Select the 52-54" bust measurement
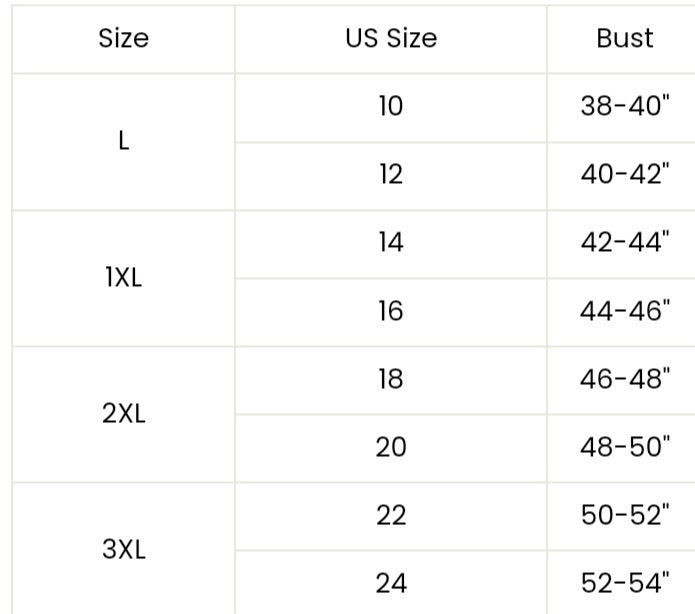Viewport: 695px width, 614px height. pos(624,582)
